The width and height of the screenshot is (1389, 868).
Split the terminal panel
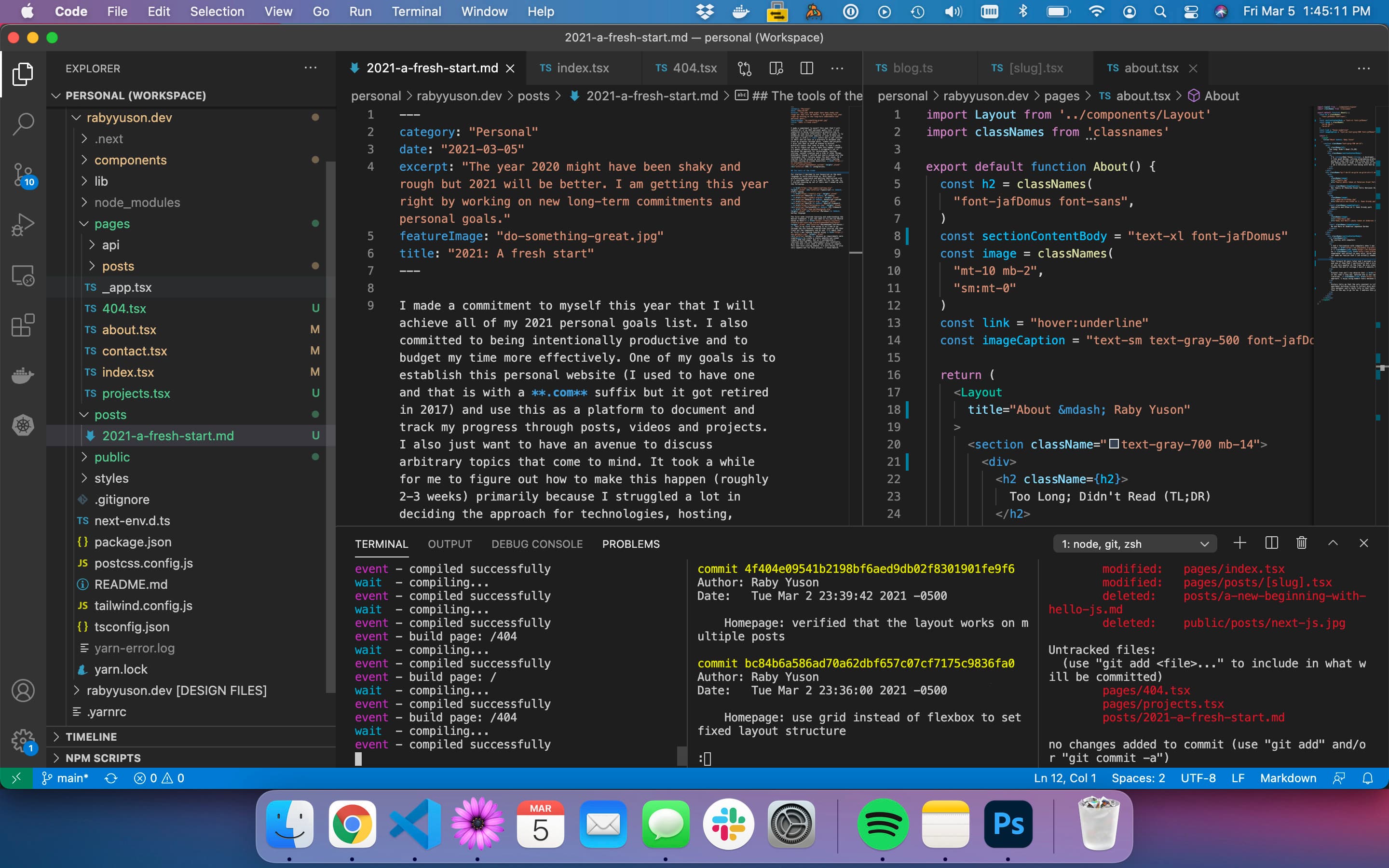point(1271,543)
